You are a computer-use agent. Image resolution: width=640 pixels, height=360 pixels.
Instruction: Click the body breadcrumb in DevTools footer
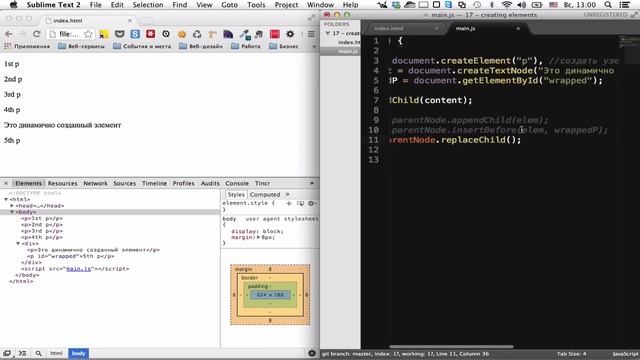pyautogui.click(x=78, y=353)
